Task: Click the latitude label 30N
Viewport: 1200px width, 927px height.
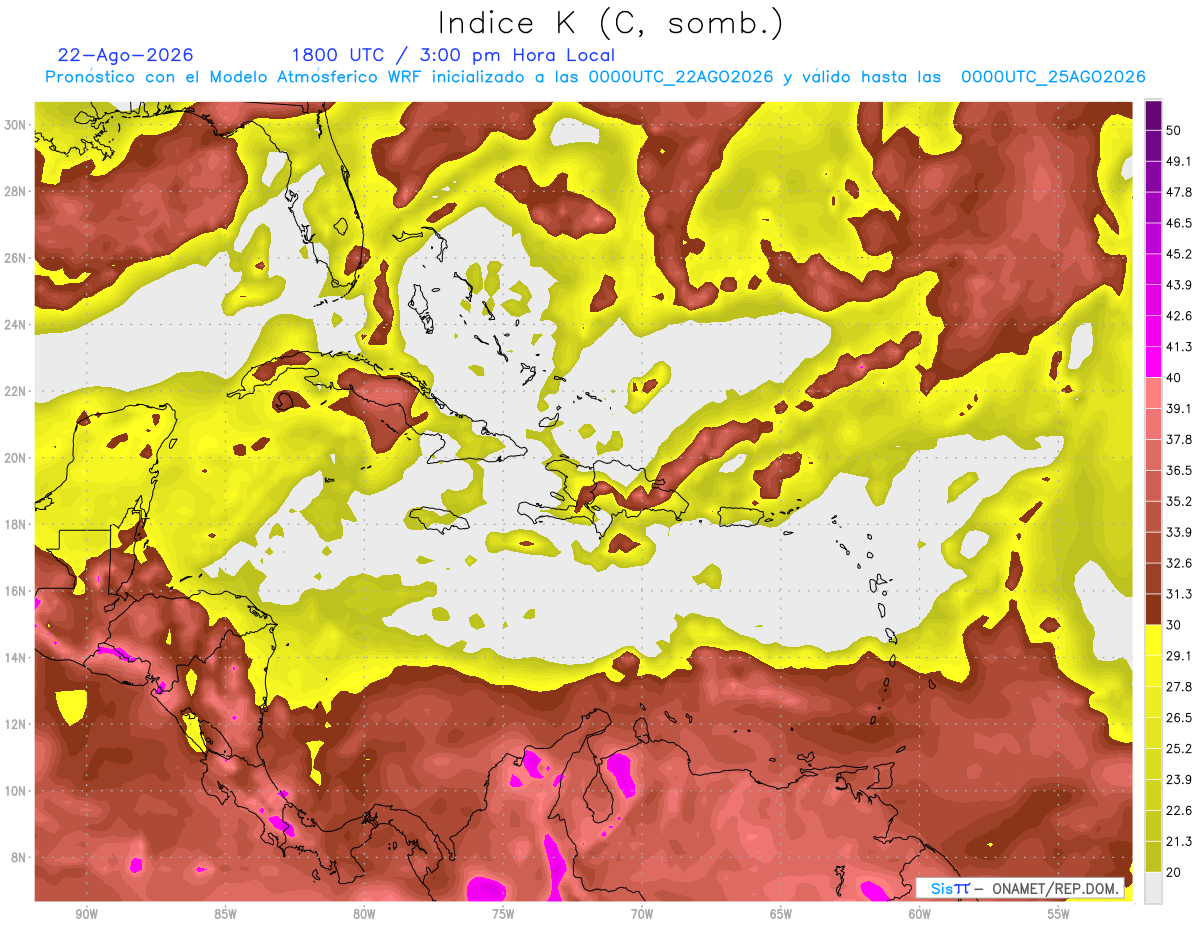Action: [x=16, y=125]
